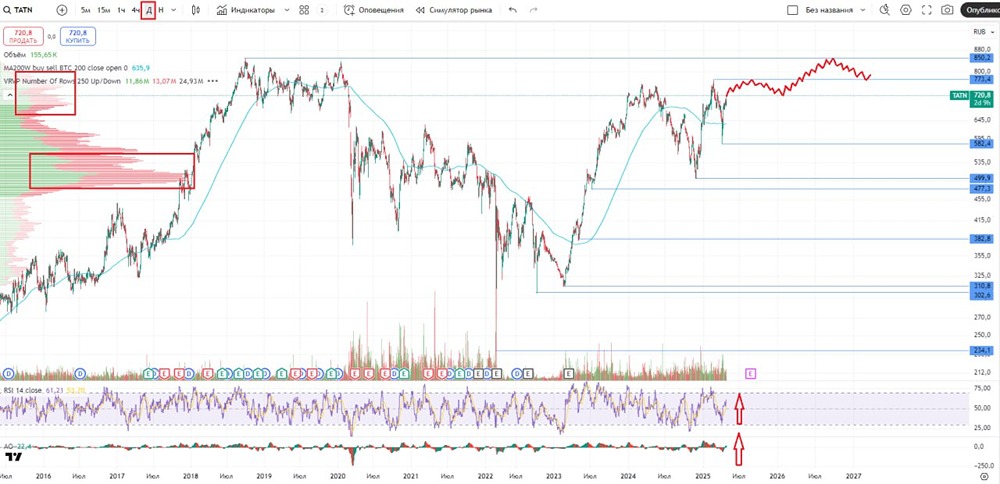Click the 2018 label on time axis
Viewport: 1000px width, 484px height.
point(190,476)
